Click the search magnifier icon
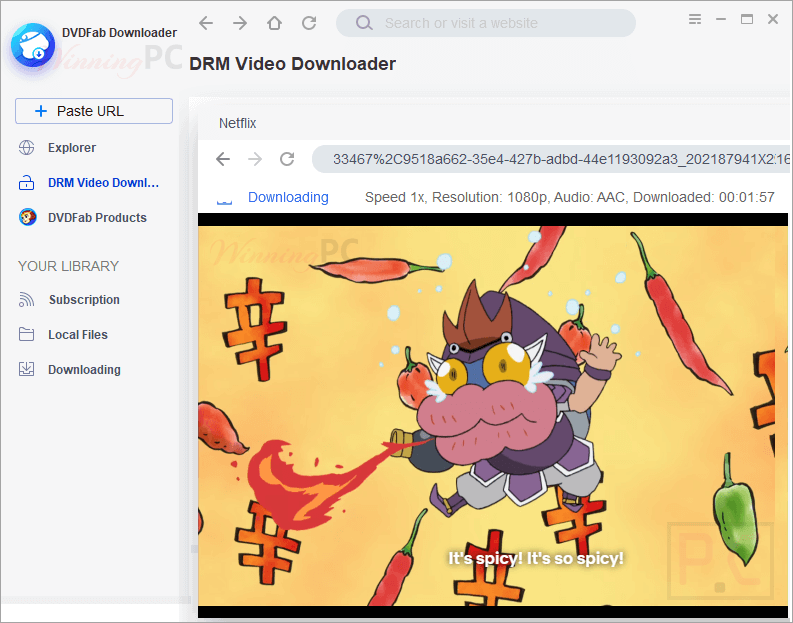This screenshot has width=793, height=623. [364, 23]
